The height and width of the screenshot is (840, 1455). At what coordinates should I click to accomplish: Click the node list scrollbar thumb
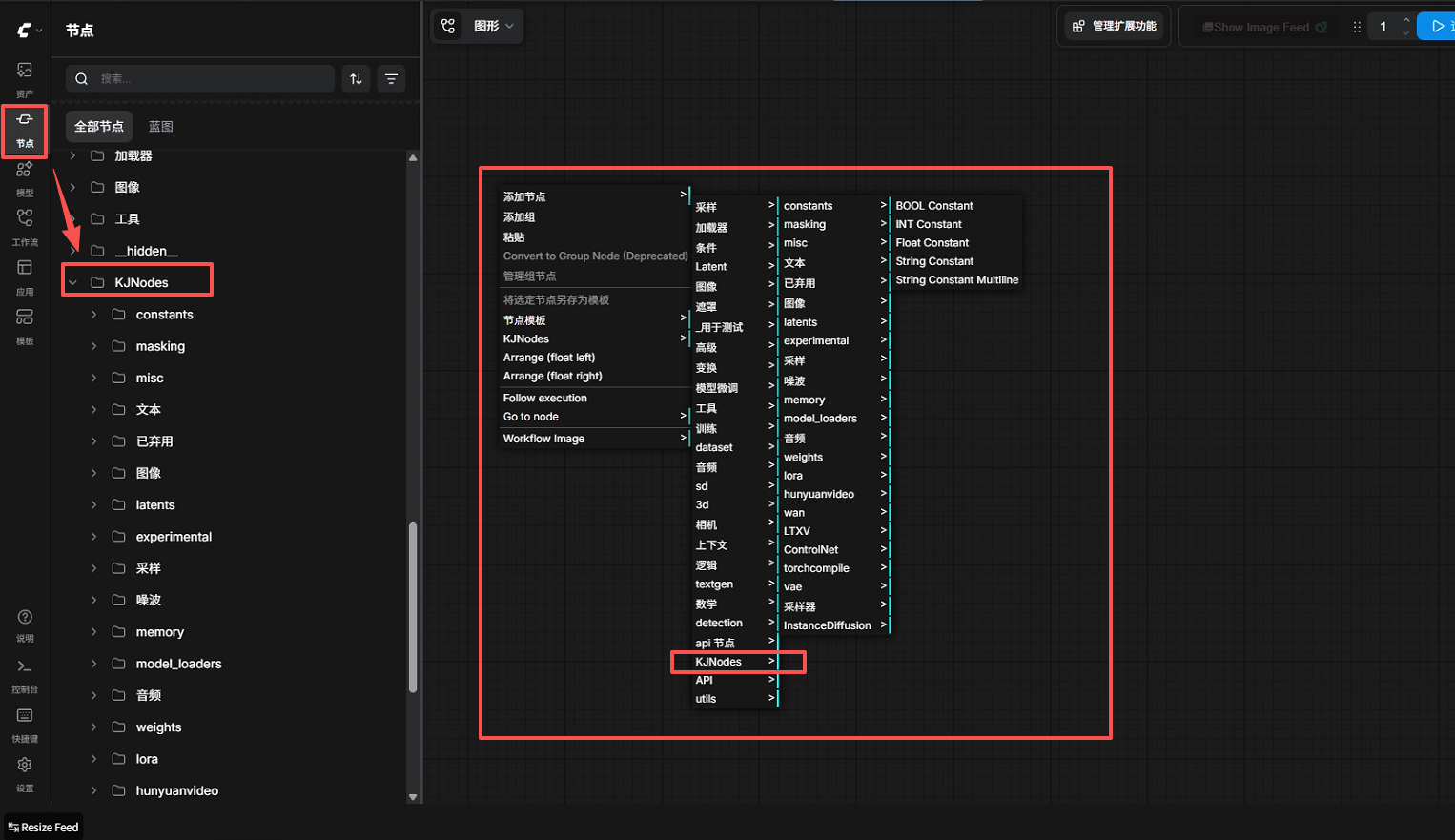413,607
